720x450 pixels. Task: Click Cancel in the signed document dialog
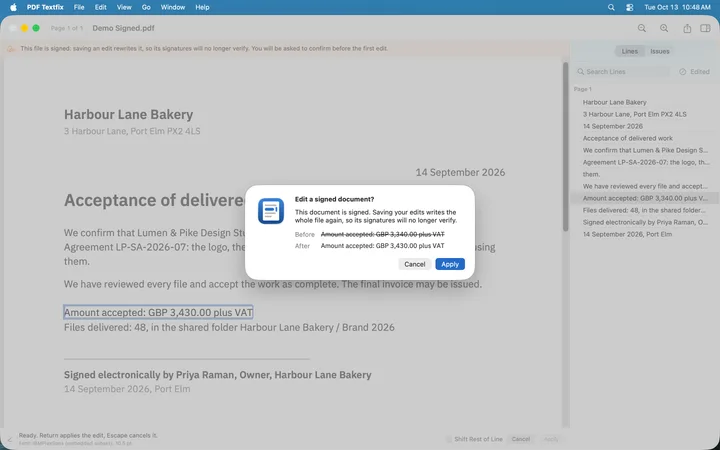(x=415, y=264)
